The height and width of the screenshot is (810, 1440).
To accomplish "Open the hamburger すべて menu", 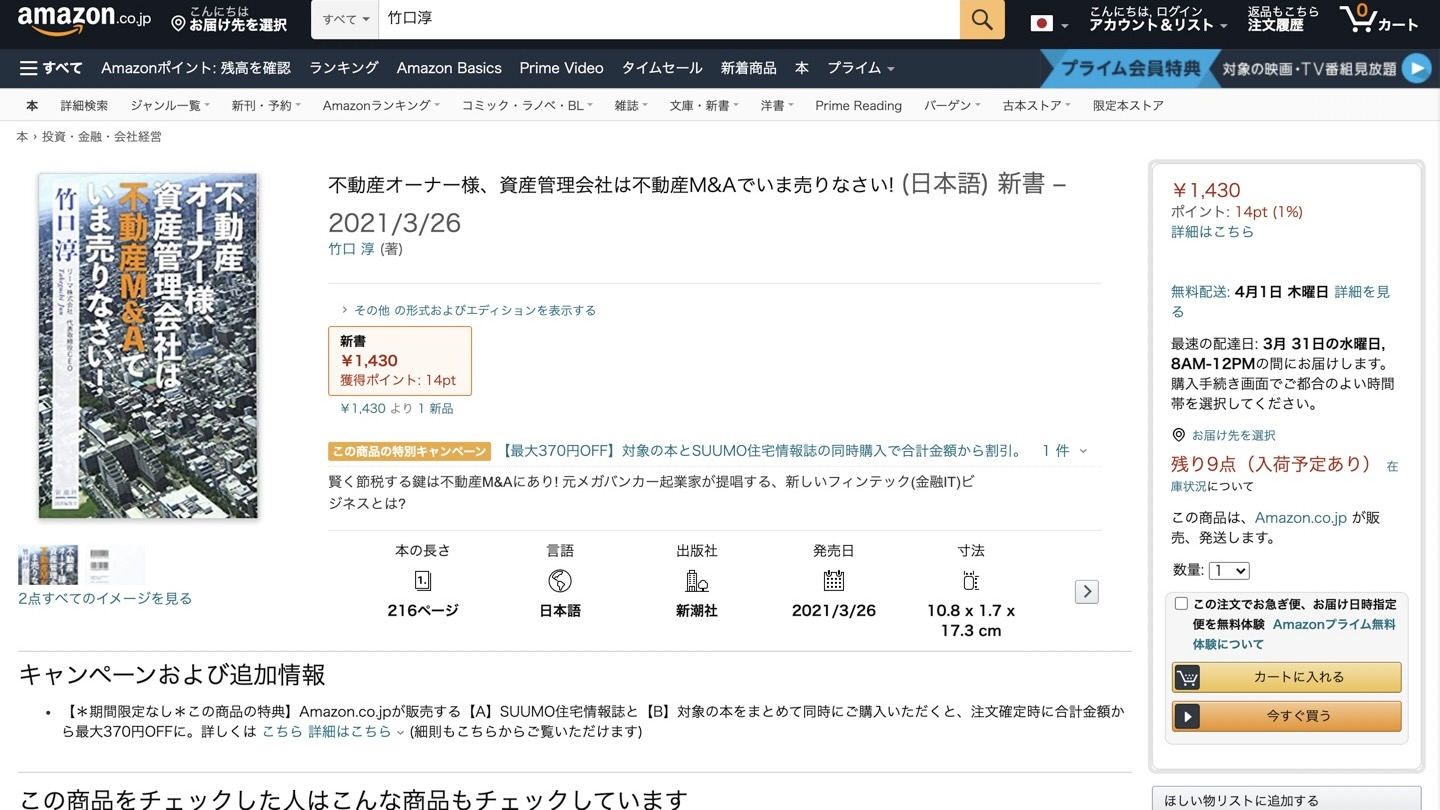I will pos(51,68).
